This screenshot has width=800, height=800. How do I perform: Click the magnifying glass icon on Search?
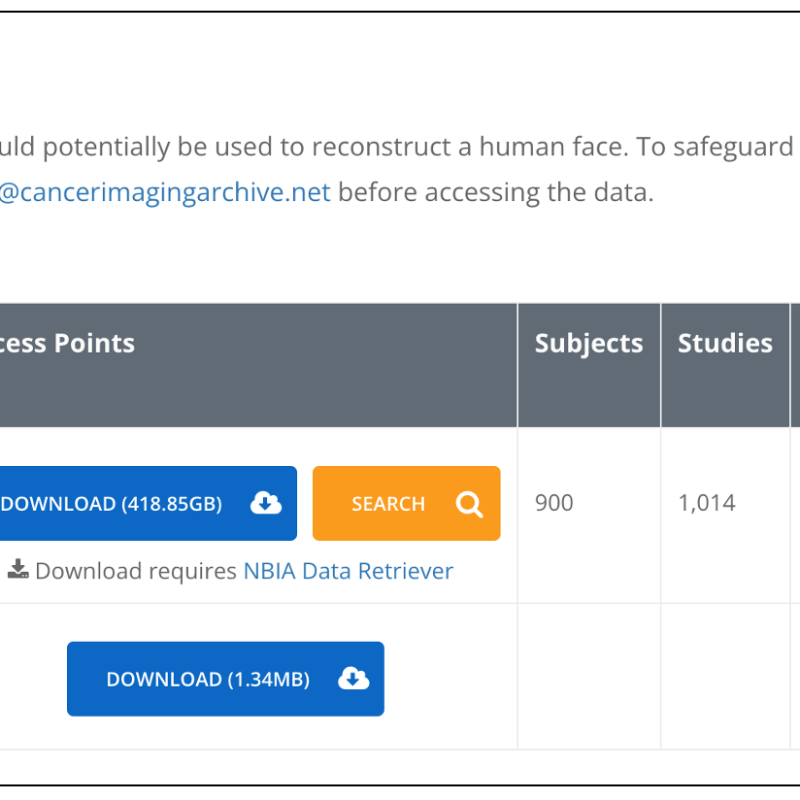click(x=469, y=504)
